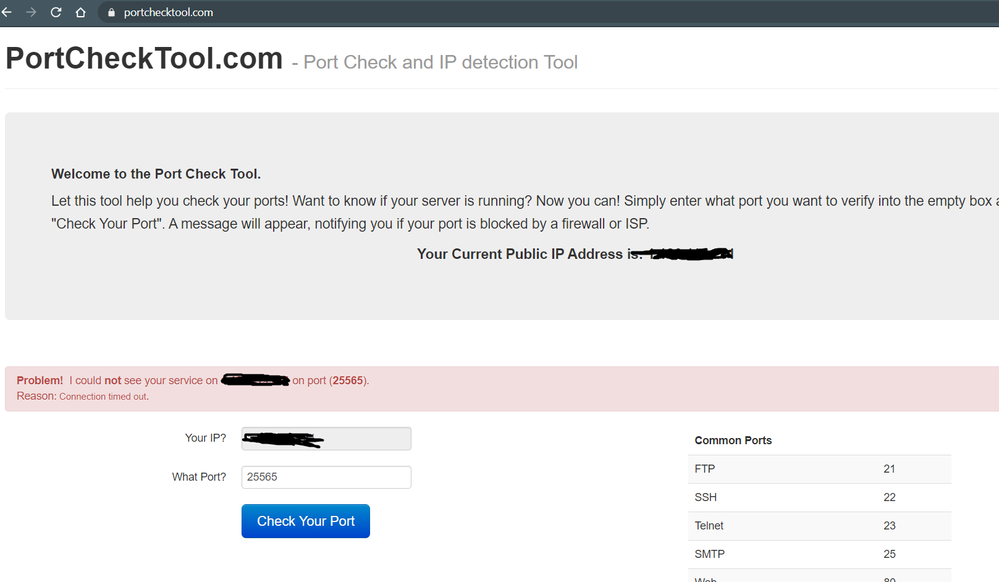999x582 pixels.
Task: Click the PortCheckTool.com site title
Action: coord(144,59)
